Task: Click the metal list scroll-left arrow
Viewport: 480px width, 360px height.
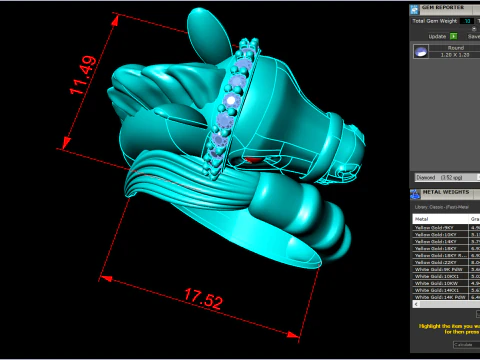Action: pyautogui.click(x=416, y=304)
